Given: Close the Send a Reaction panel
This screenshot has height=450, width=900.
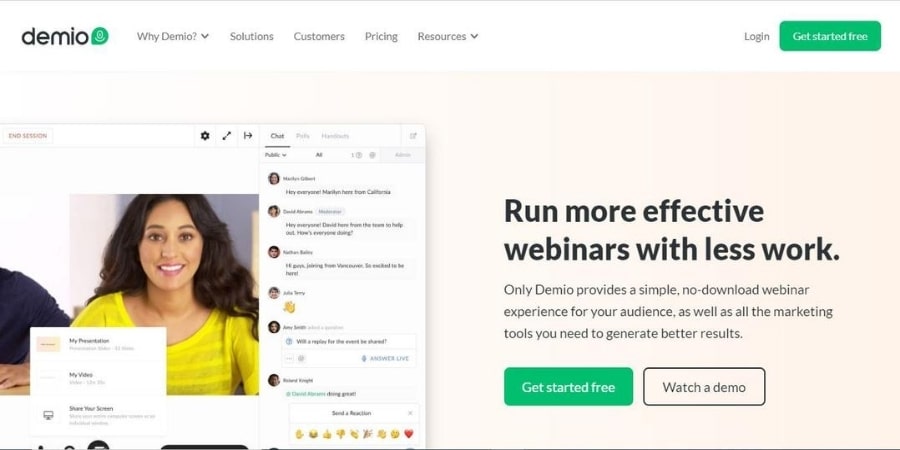Looking at the screenshot, I should pyautogui.click(x=410, y=413).
